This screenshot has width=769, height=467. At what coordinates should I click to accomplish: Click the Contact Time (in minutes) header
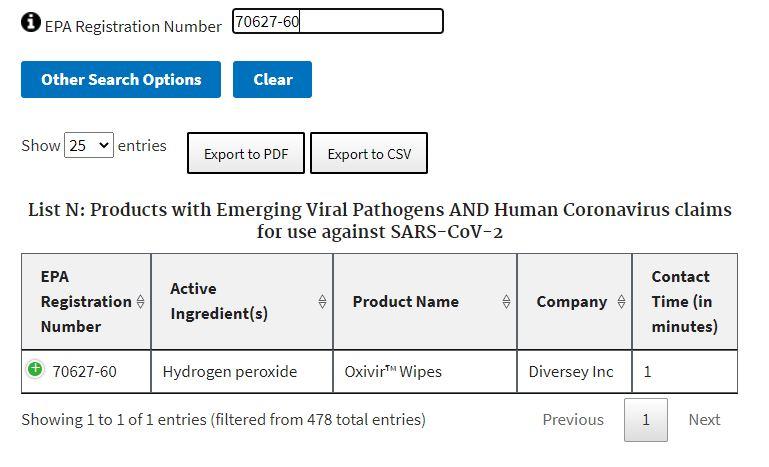[684, 301]
